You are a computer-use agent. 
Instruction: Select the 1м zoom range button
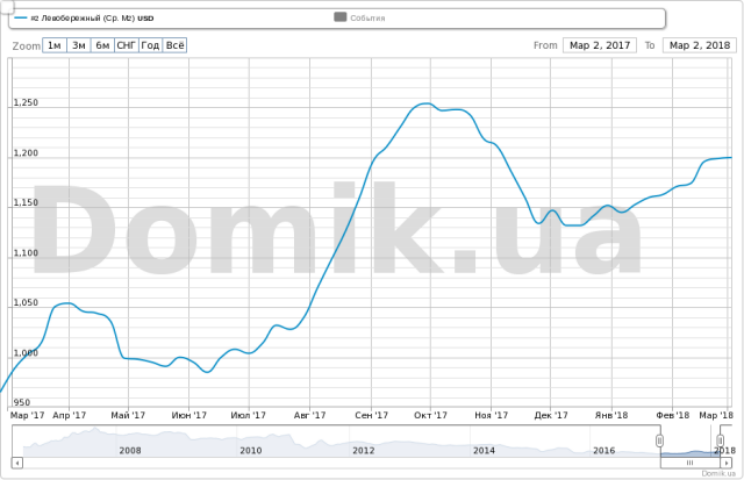pyautogui.click(x=55, y=46)
